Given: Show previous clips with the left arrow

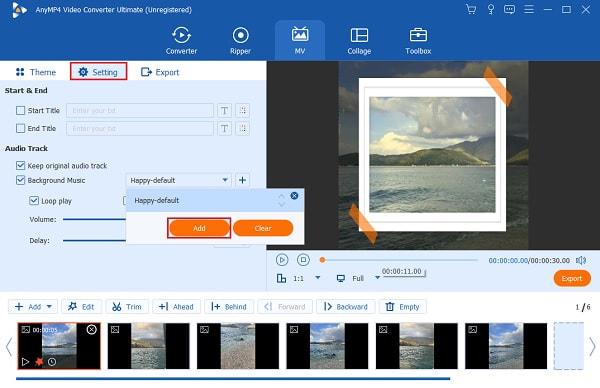Looking at the screenshot, I should pos(9,346).
